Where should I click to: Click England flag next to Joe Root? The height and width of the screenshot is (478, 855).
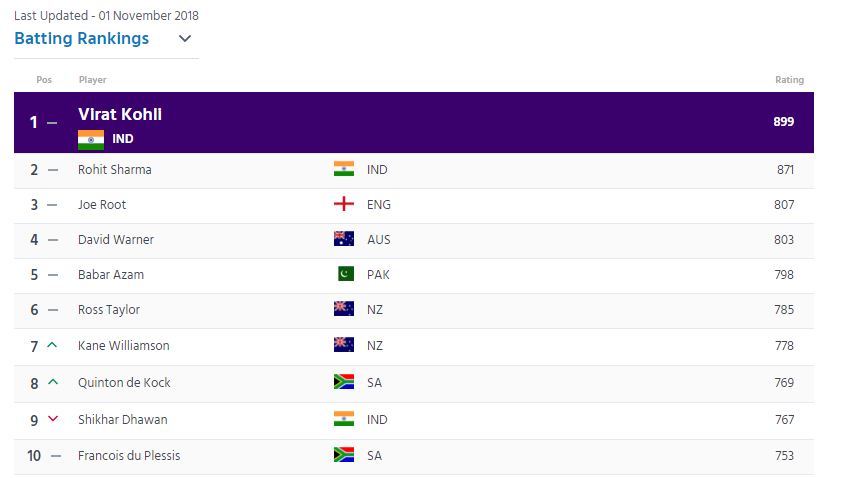pos(344,204)
